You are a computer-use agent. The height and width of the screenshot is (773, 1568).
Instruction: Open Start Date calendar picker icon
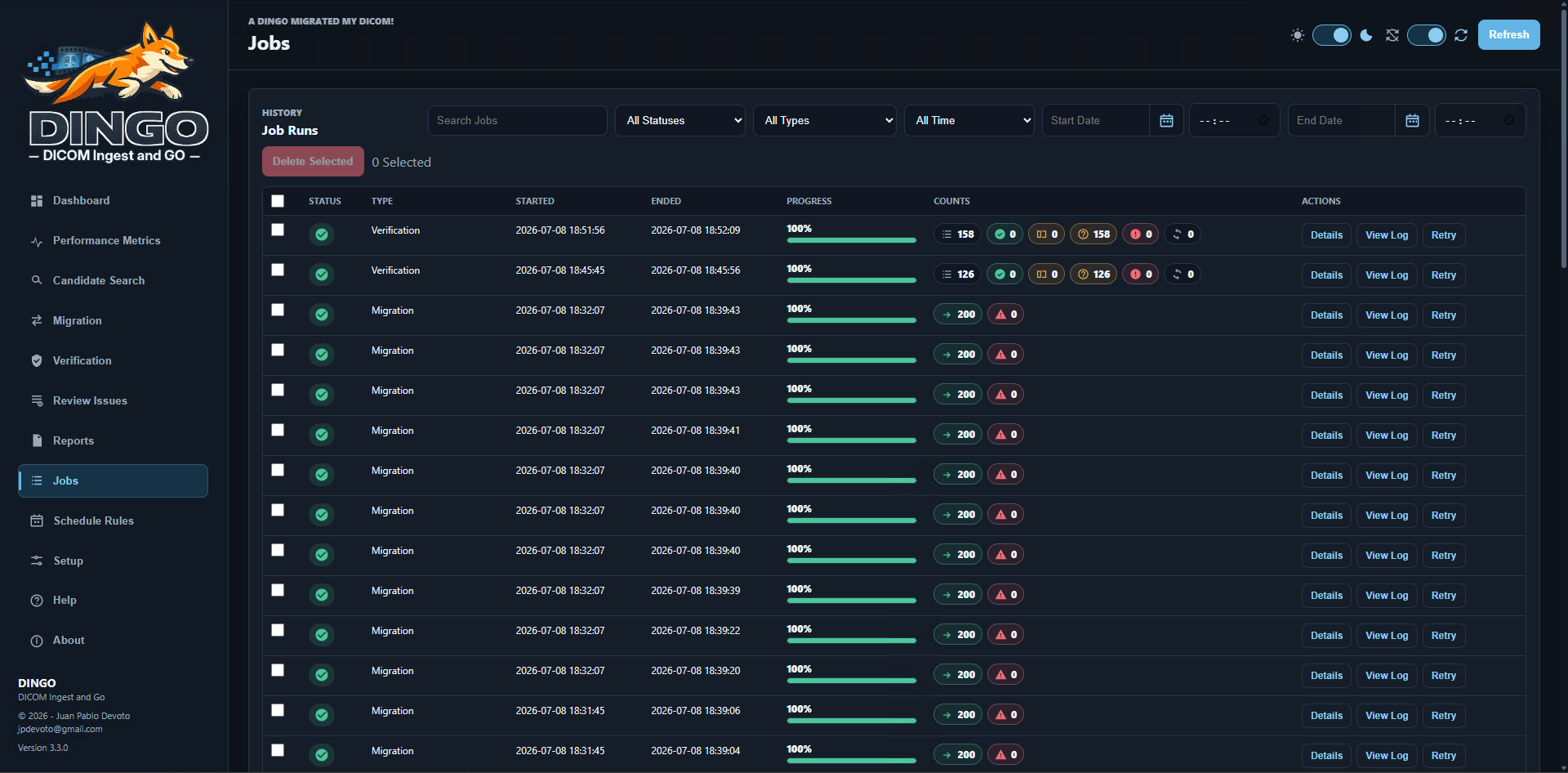1166,121
